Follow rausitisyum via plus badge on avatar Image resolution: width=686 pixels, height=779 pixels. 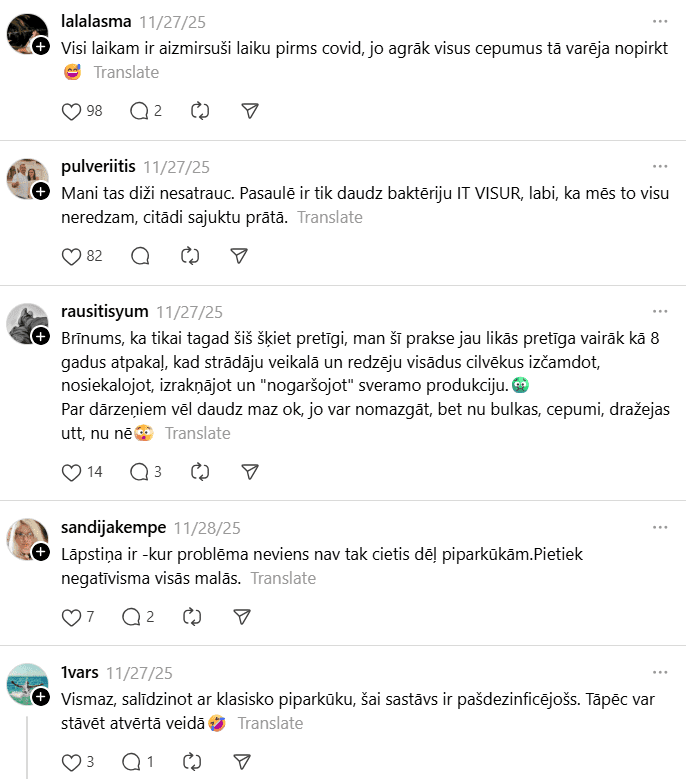pyautogui.click(x=41, y=337)
